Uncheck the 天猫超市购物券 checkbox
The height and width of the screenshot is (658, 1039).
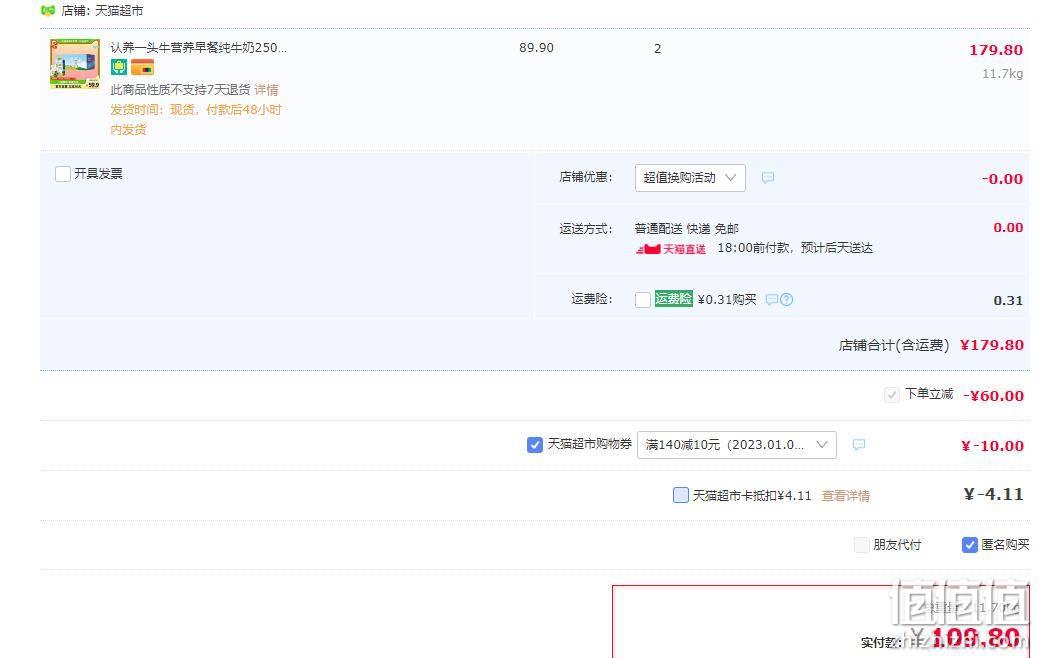click(535, 445)
